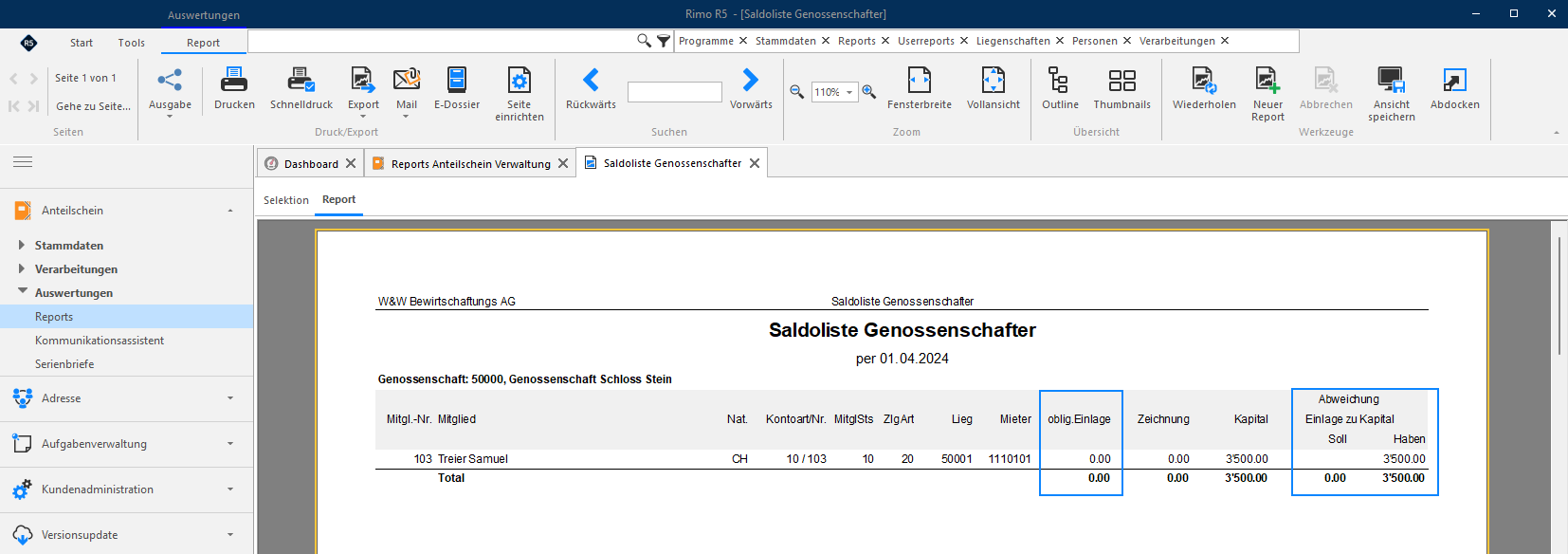The width and height of the screenshot is (1568, 554).
Task: Close the Reports Anteilschein Verwaltung tab
Action: [563, 163]
